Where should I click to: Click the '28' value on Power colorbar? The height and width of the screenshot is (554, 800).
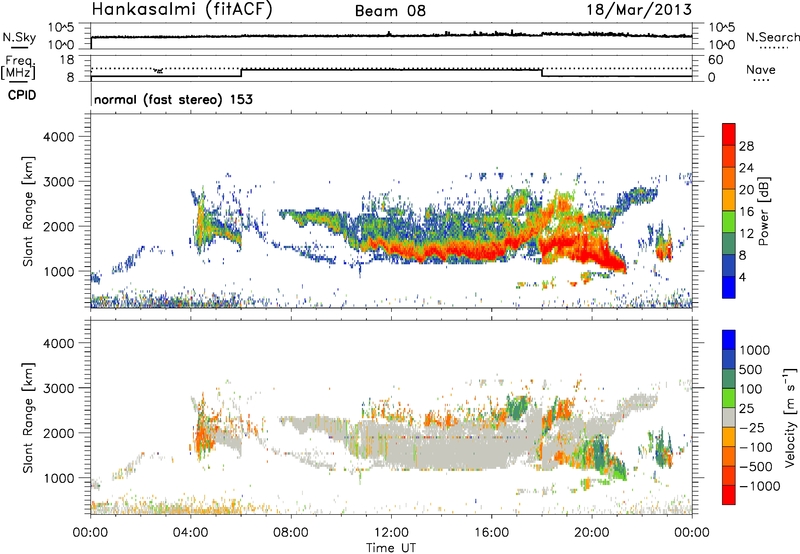click(x=746, y=146)
